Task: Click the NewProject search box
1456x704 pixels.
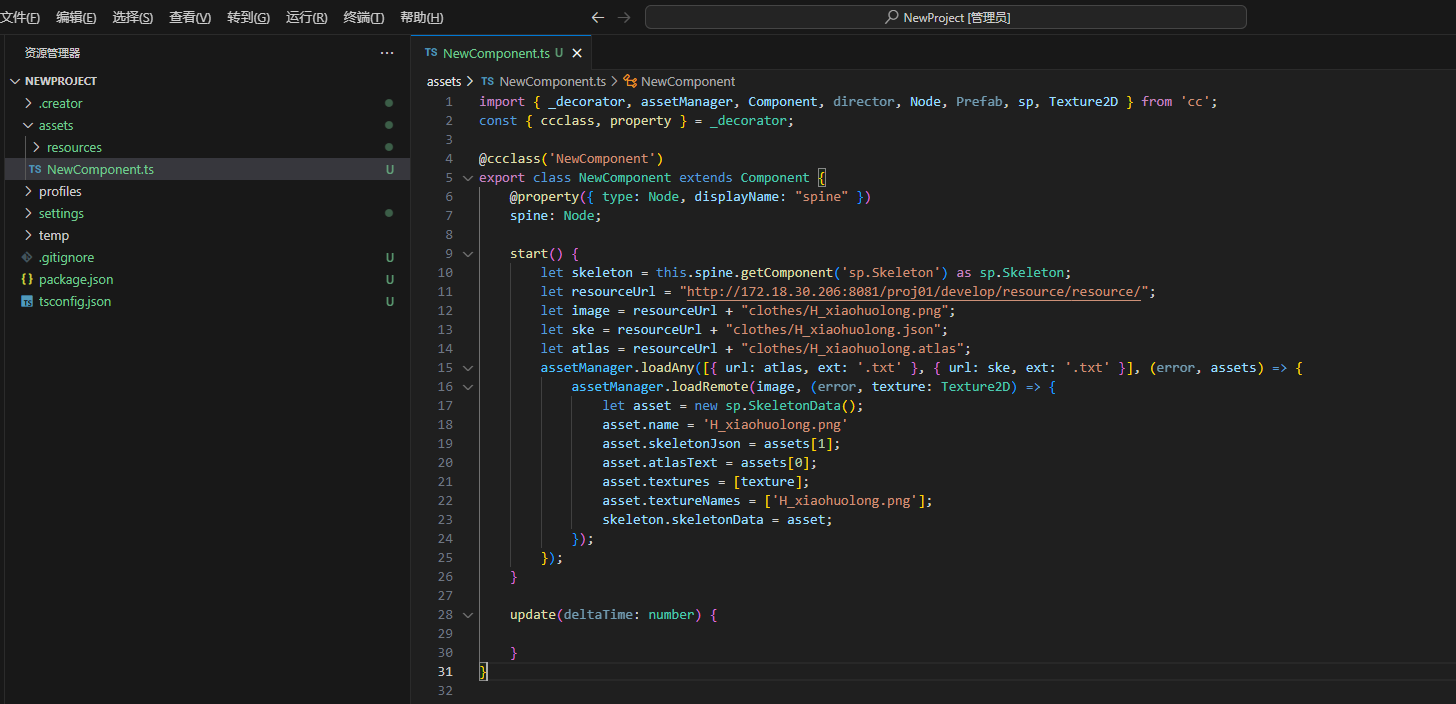Action: [945, 17]
